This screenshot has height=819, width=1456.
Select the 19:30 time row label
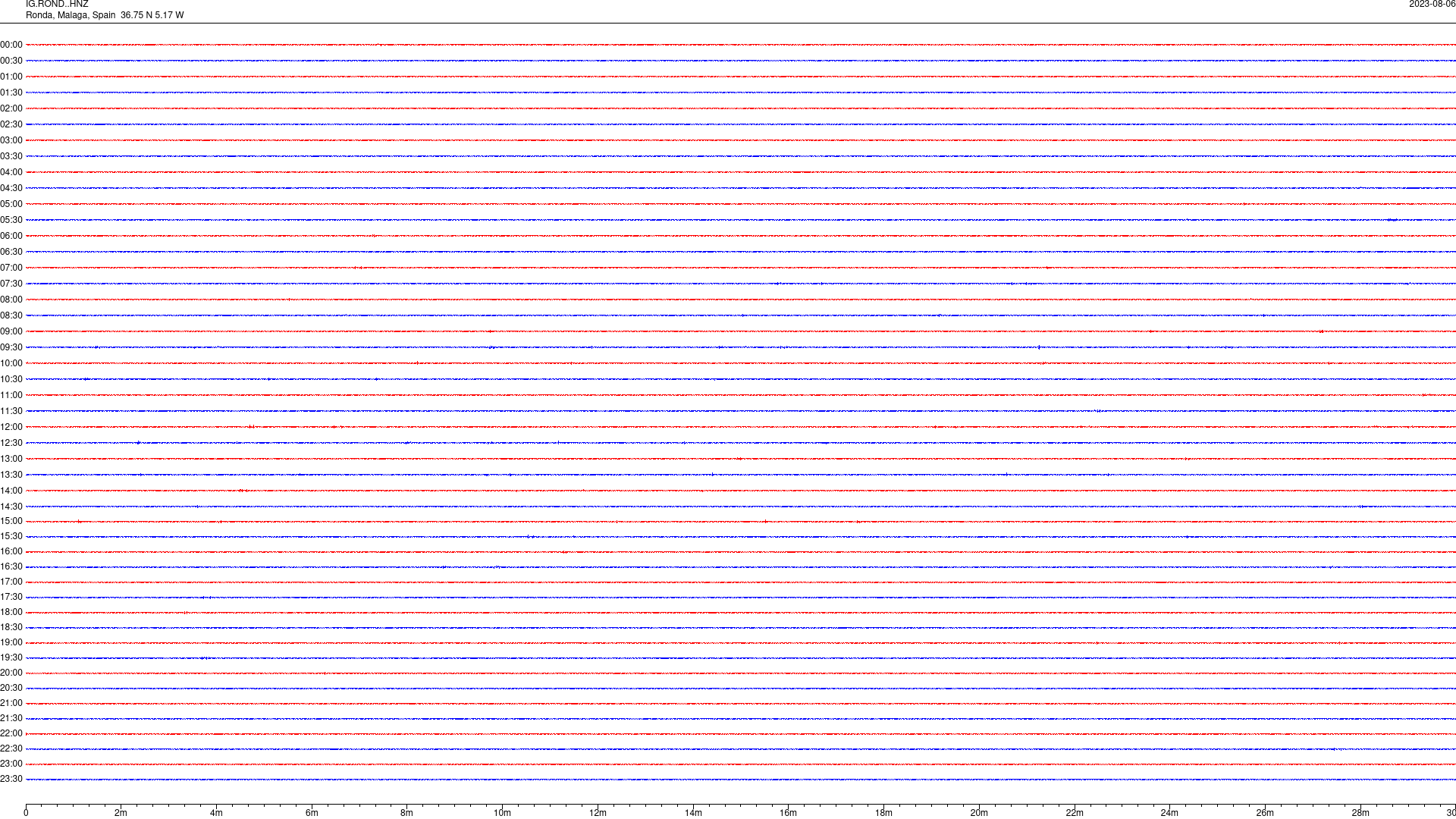(x=11, y=657)
